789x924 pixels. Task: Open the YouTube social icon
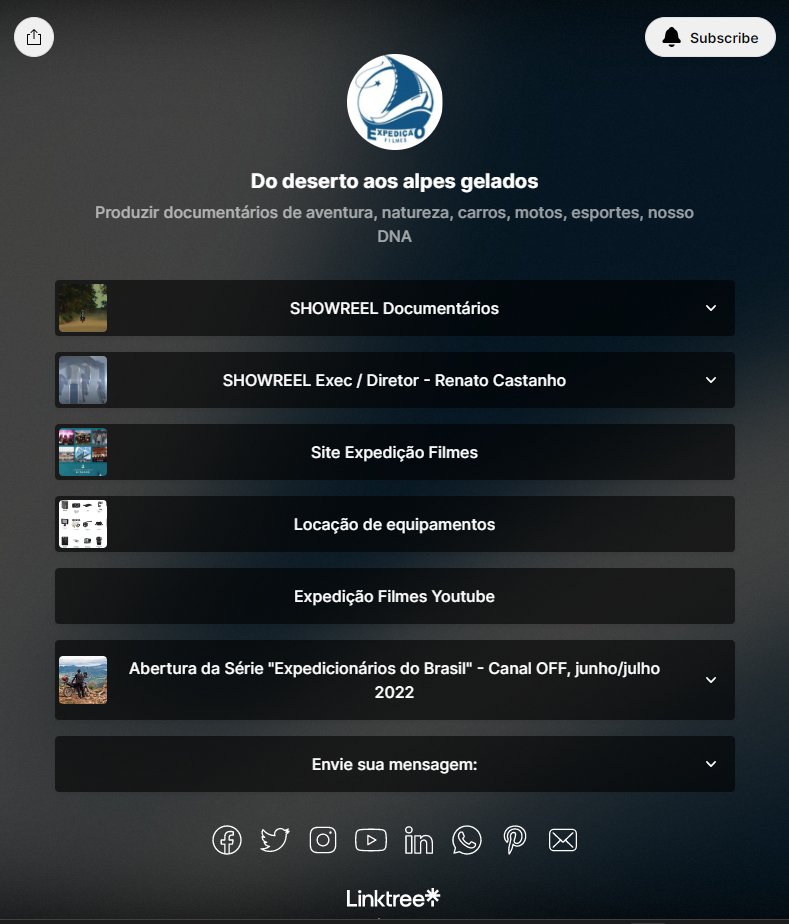pyautogui.click(x=371, y=840)
